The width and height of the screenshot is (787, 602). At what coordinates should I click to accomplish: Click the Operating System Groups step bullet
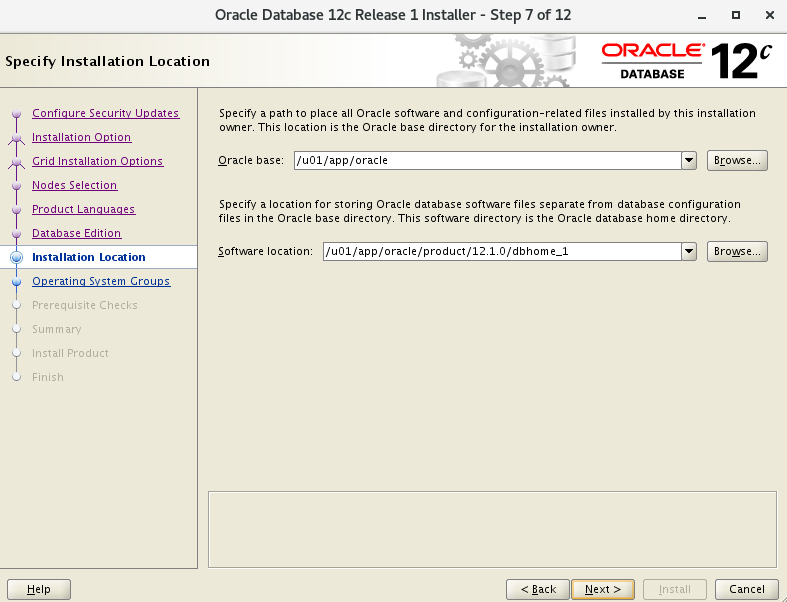[x=17, y=282]
